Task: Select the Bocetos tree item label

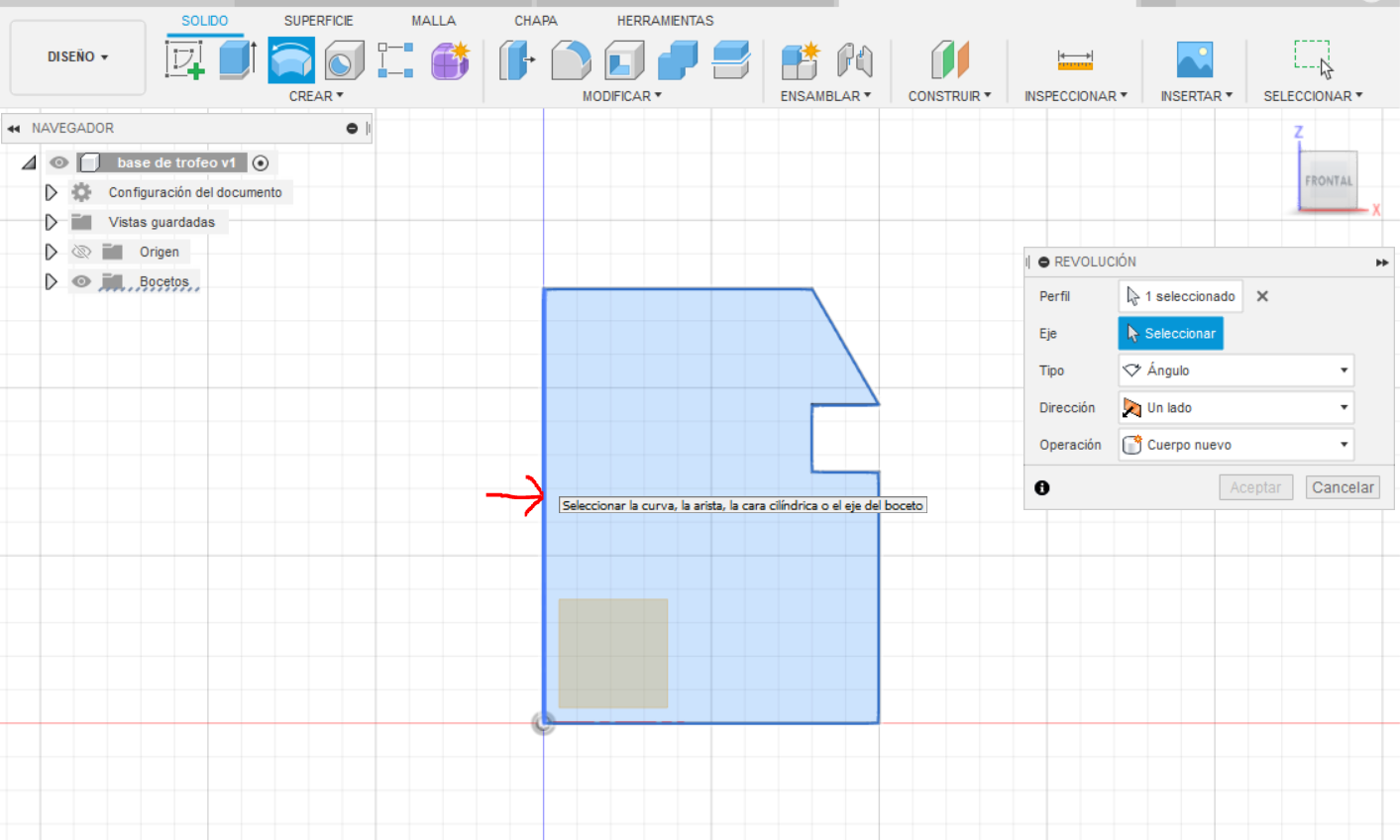Action: coord(163,281)
